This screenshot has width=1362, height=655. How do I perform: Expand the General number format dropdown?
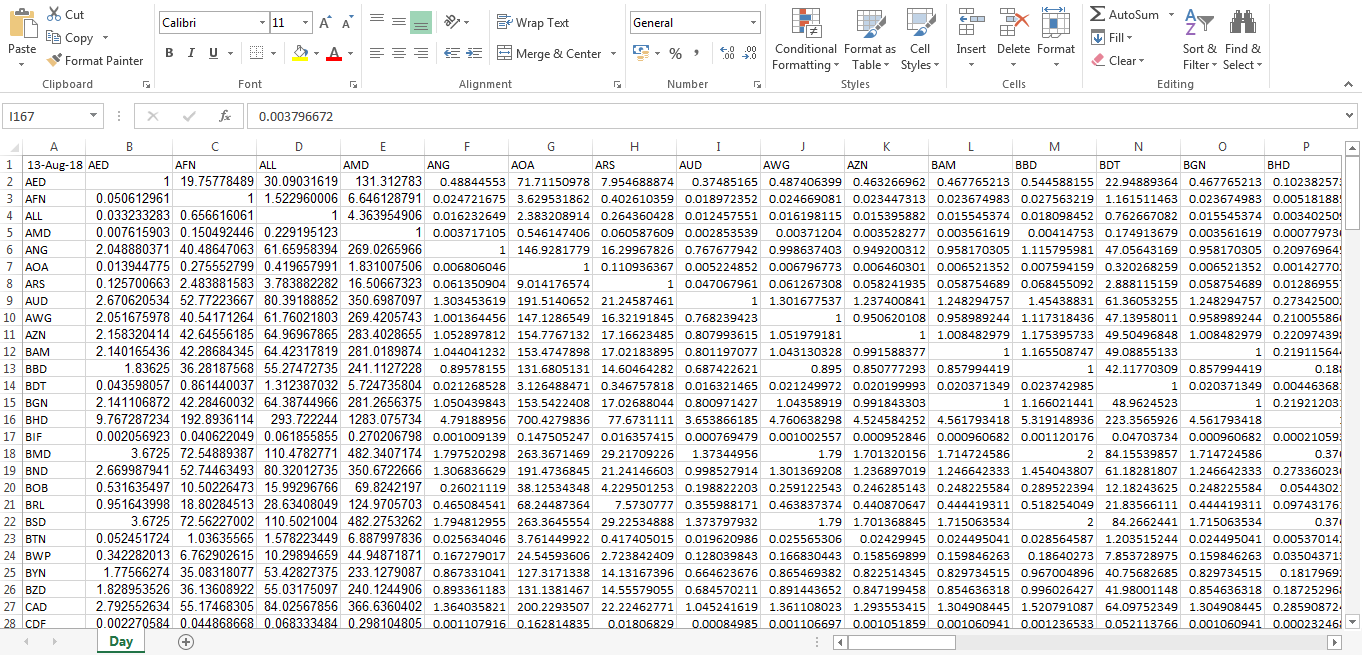(x=753, y=22)
